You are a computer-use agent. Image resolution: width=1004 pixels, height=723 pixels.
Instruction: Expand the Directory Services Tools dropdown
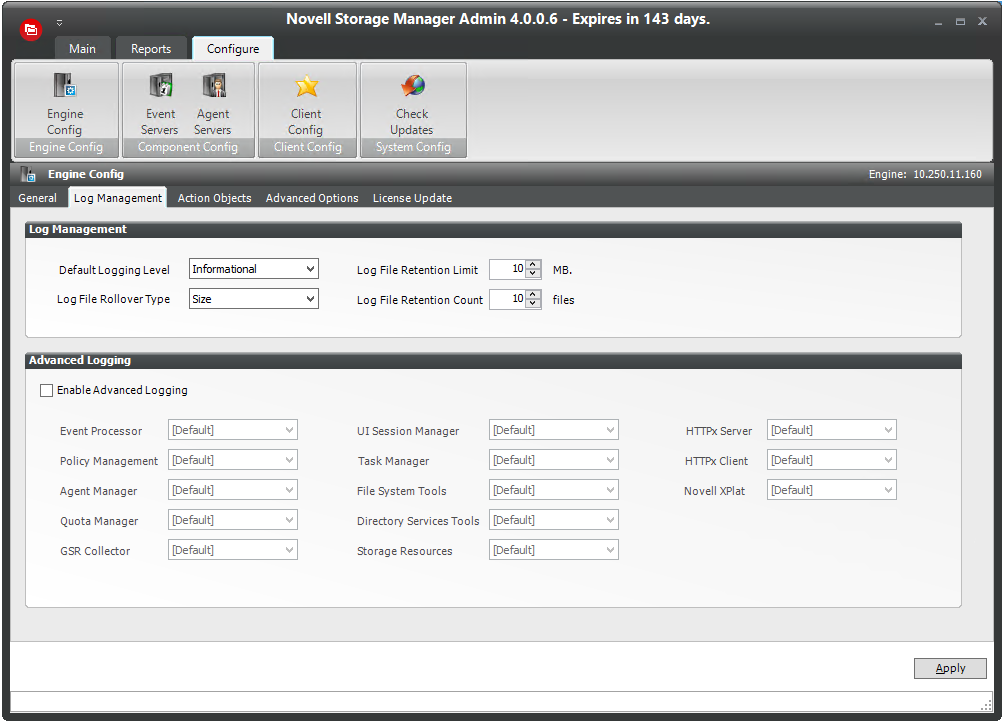pyautogui.click(x=554, y=520)
